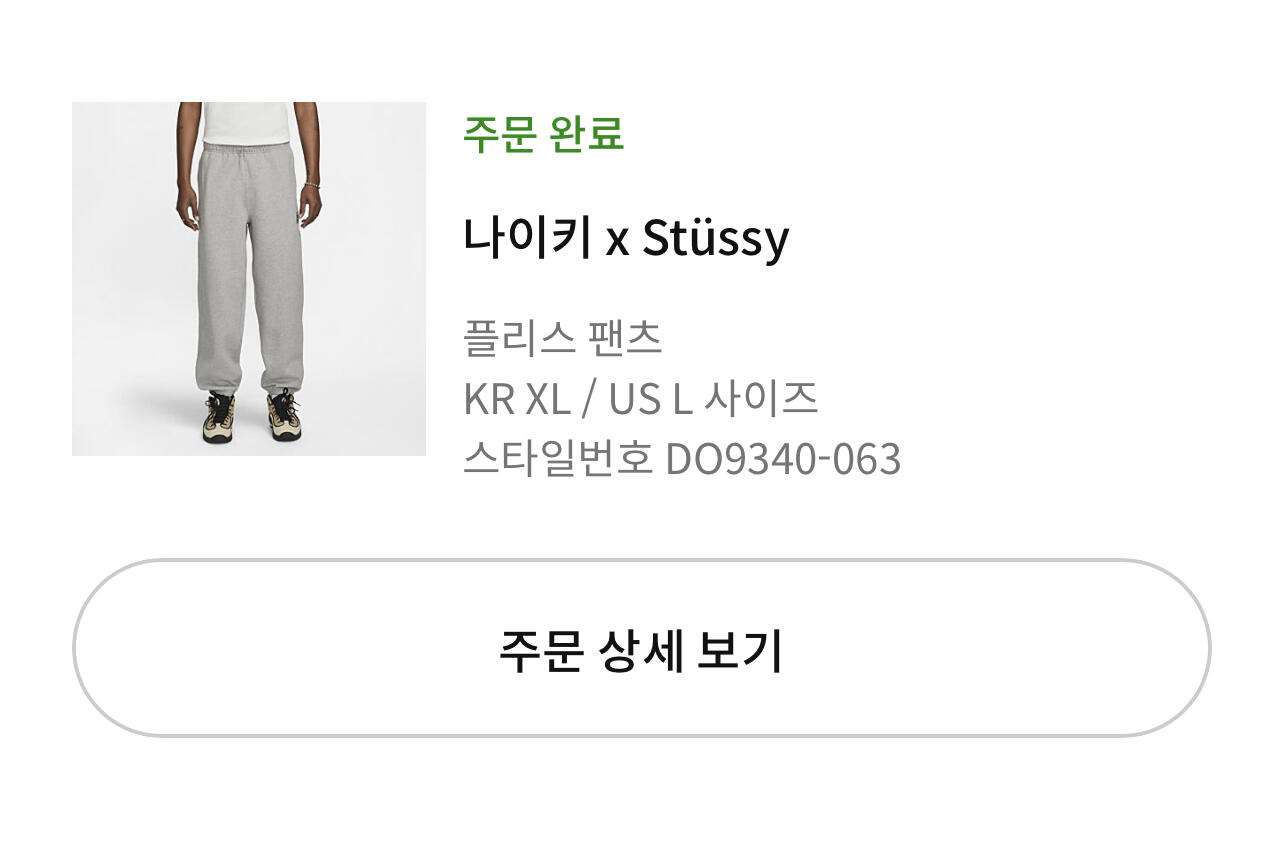Select the 나이키 x Stüssy product title
Image resolution: width=1284 pixels, height=842 pixels.
pos(626,238)
